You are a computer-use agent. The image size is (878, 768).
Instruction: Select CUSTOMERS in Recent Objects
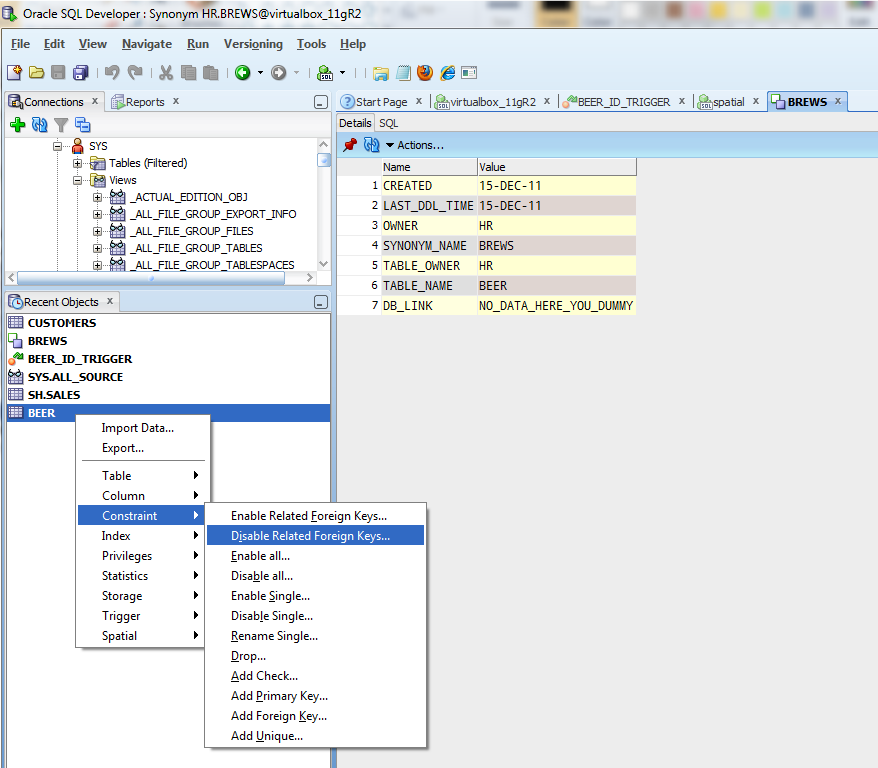tap(62, 323)
